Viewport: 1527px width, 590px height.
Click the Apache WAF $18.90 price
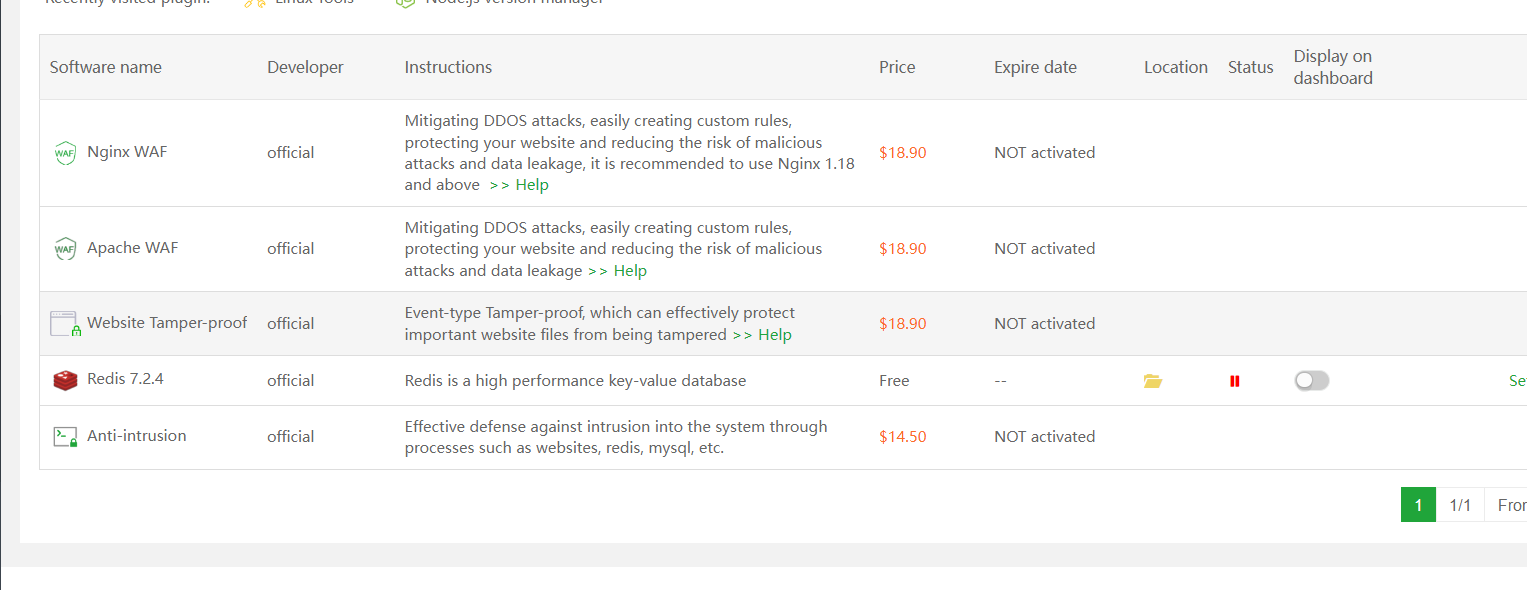tap(902, 249)
